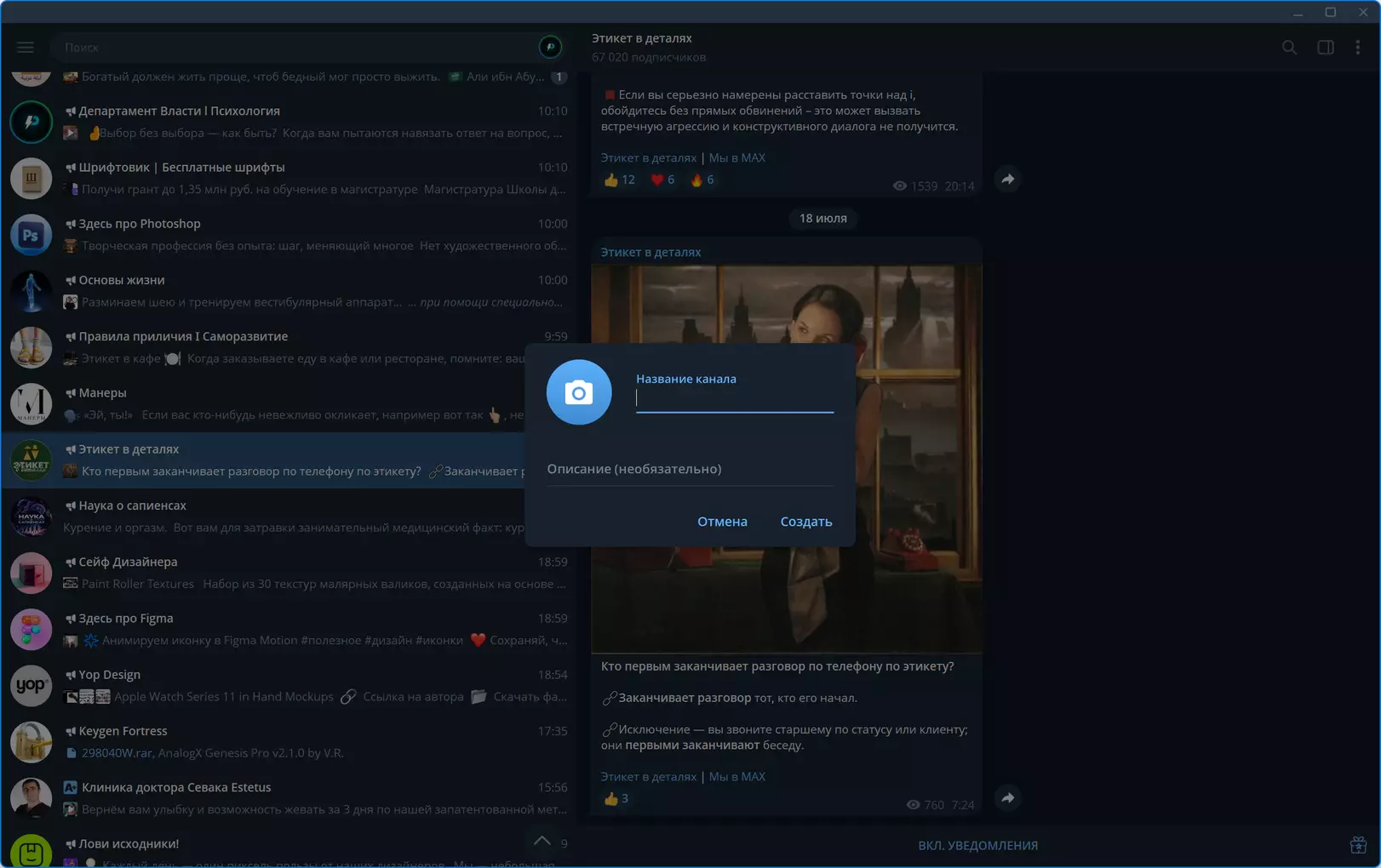Open the three-dot chat options menu
This screenshot has width=1381, height=868.
[x=1358, y=48]
